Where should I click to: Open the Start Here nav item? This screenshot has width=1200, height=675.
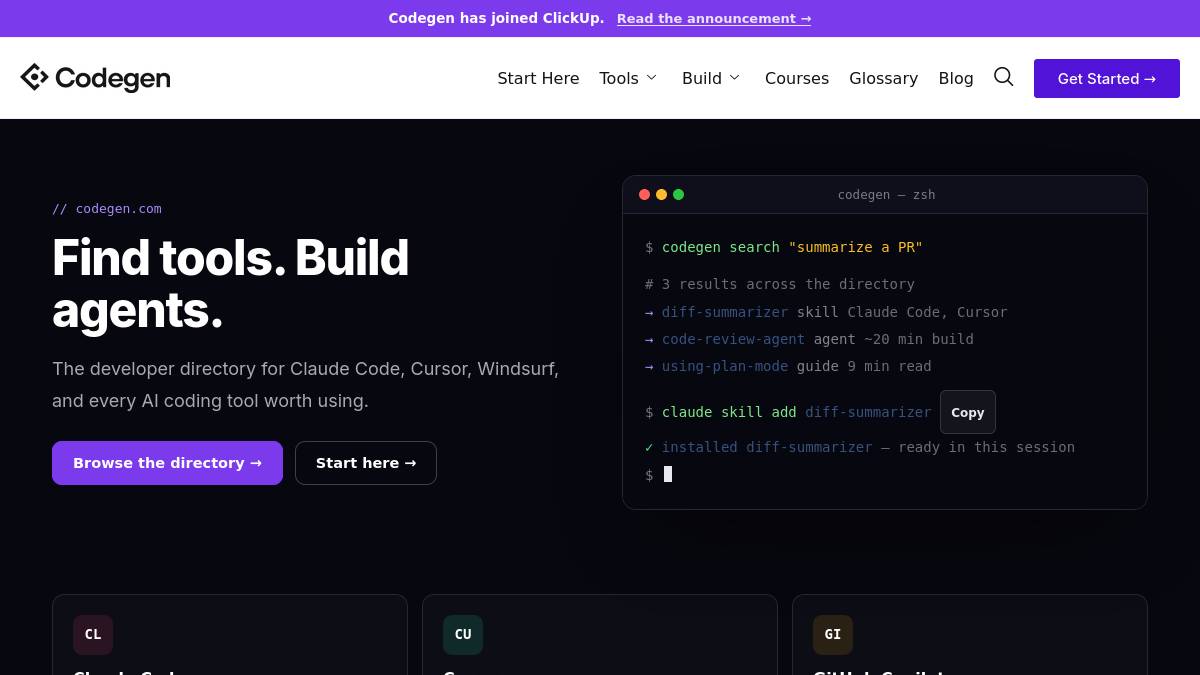tap(538, 78)
